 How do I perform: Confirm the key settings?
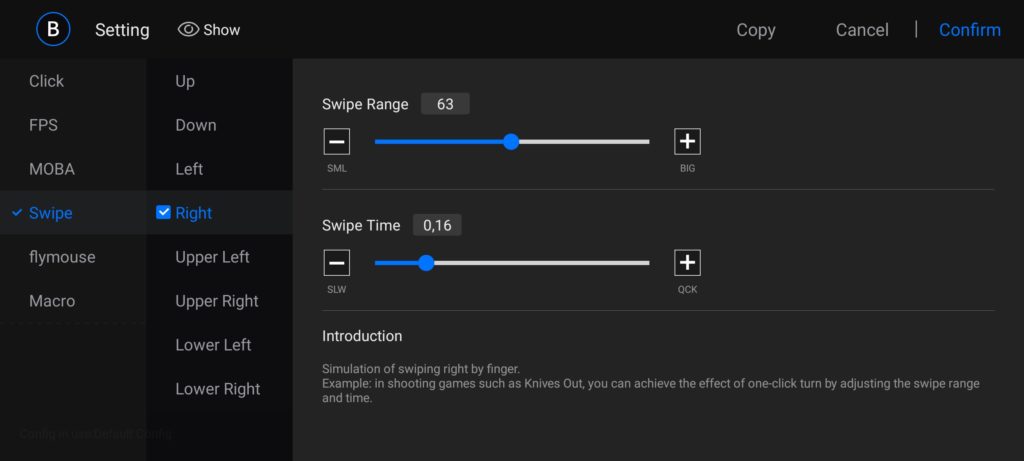pyautogui.click(x=969, y=30)
